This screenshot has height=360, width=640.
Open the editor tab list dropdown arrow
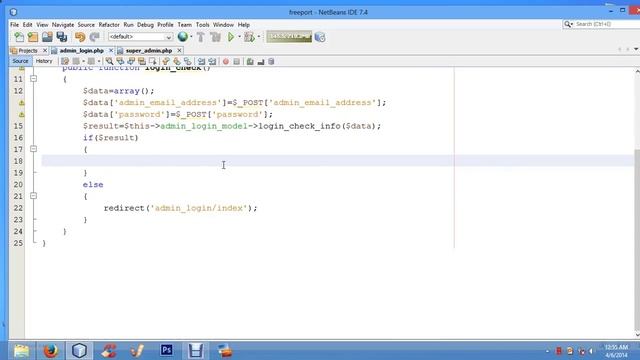[636, 49]
